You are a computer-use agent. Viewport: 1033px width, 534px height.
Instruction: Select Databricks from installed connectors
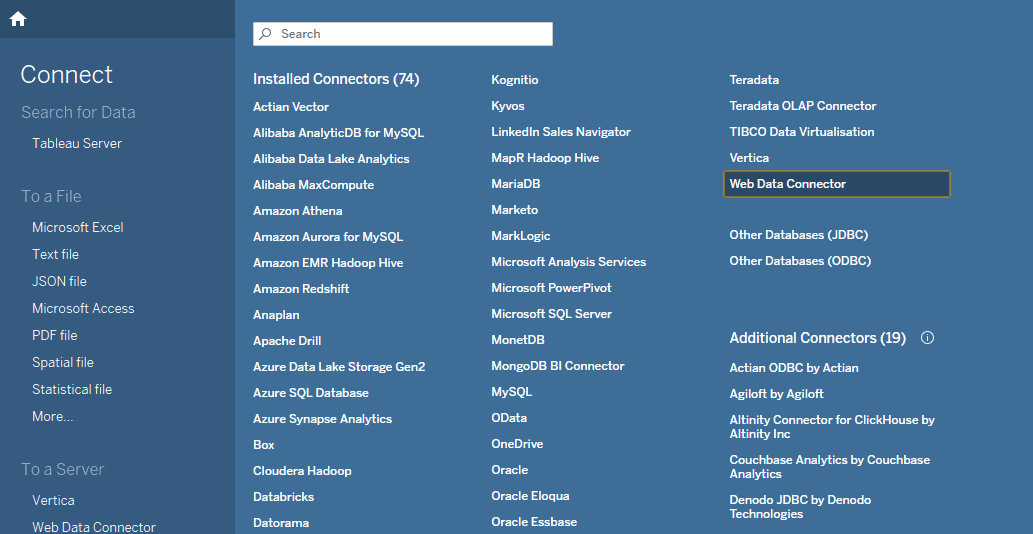pos(283,496)
